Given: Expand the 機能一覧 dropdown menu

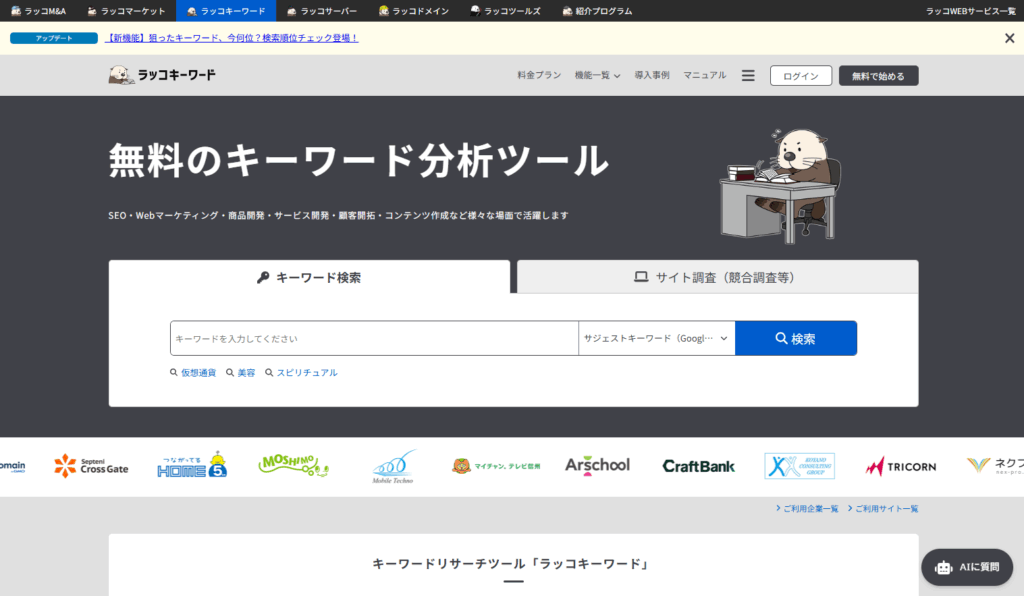Looking at the screenshot, I should 597,75.
